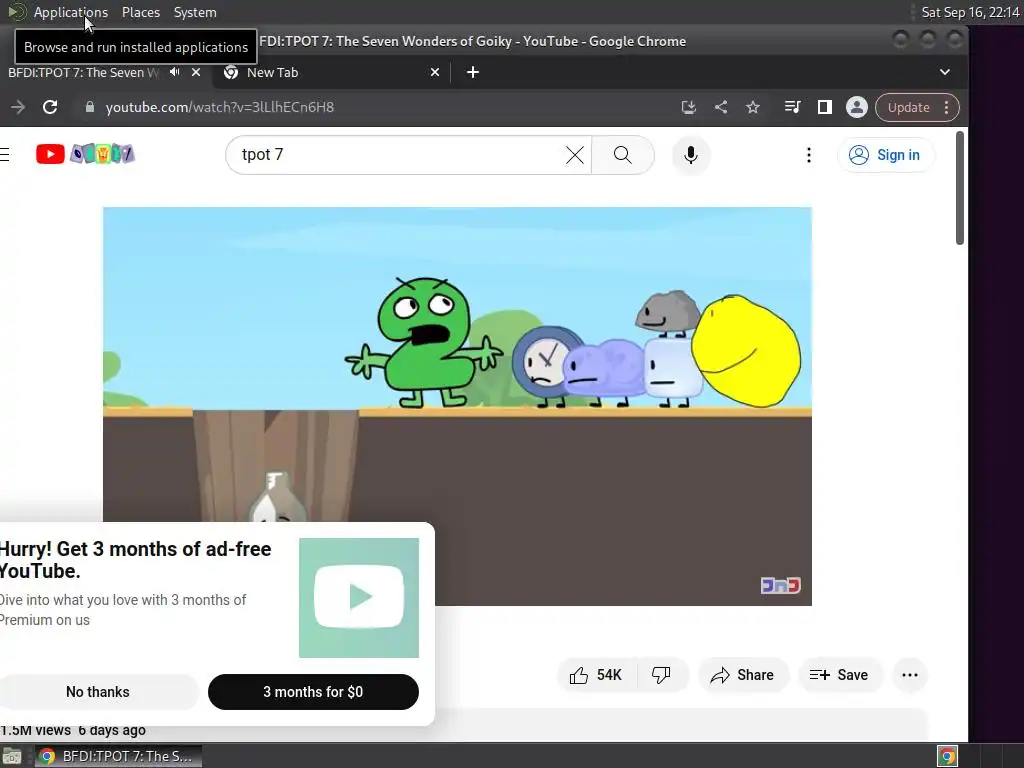
Task: Search with your voice microphone
Action: pyautogui.click(x=691, y=155)
